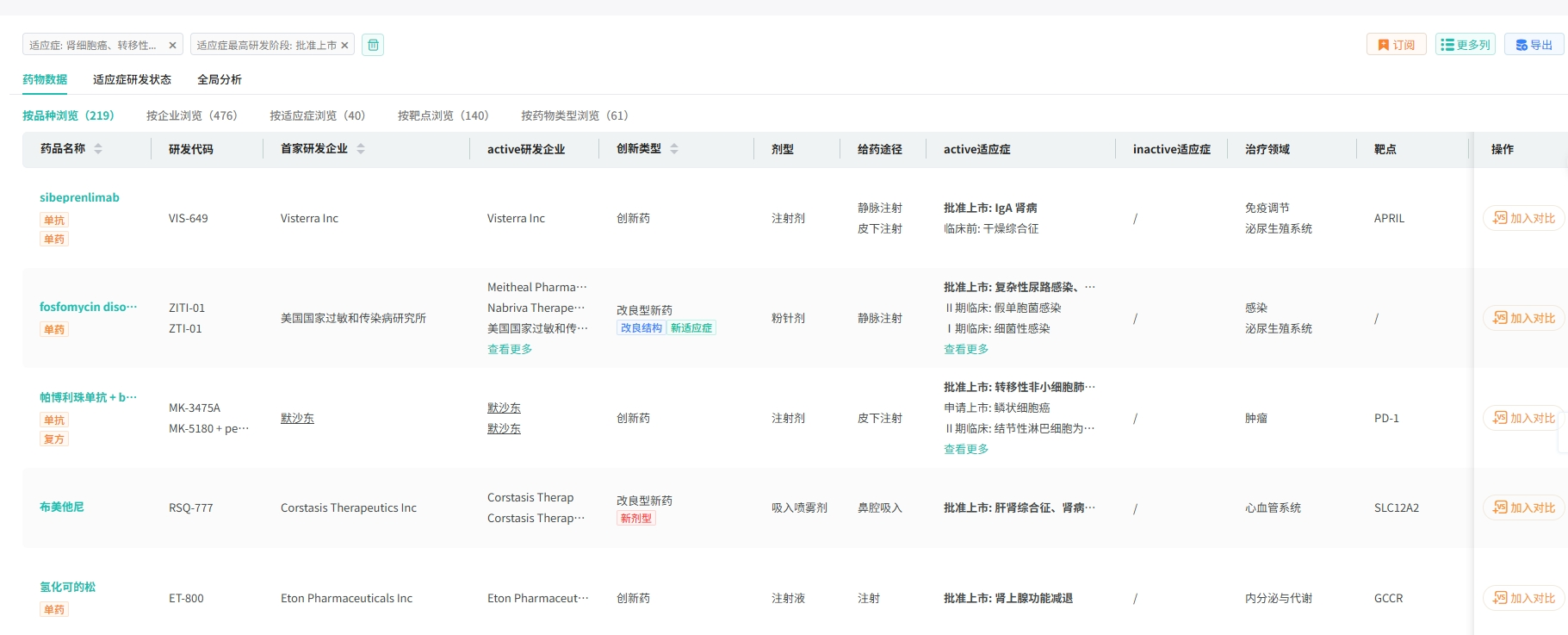Switch to 按靶点浏览 (140) view
The image size is (1568, 635).
coord(443,115)
